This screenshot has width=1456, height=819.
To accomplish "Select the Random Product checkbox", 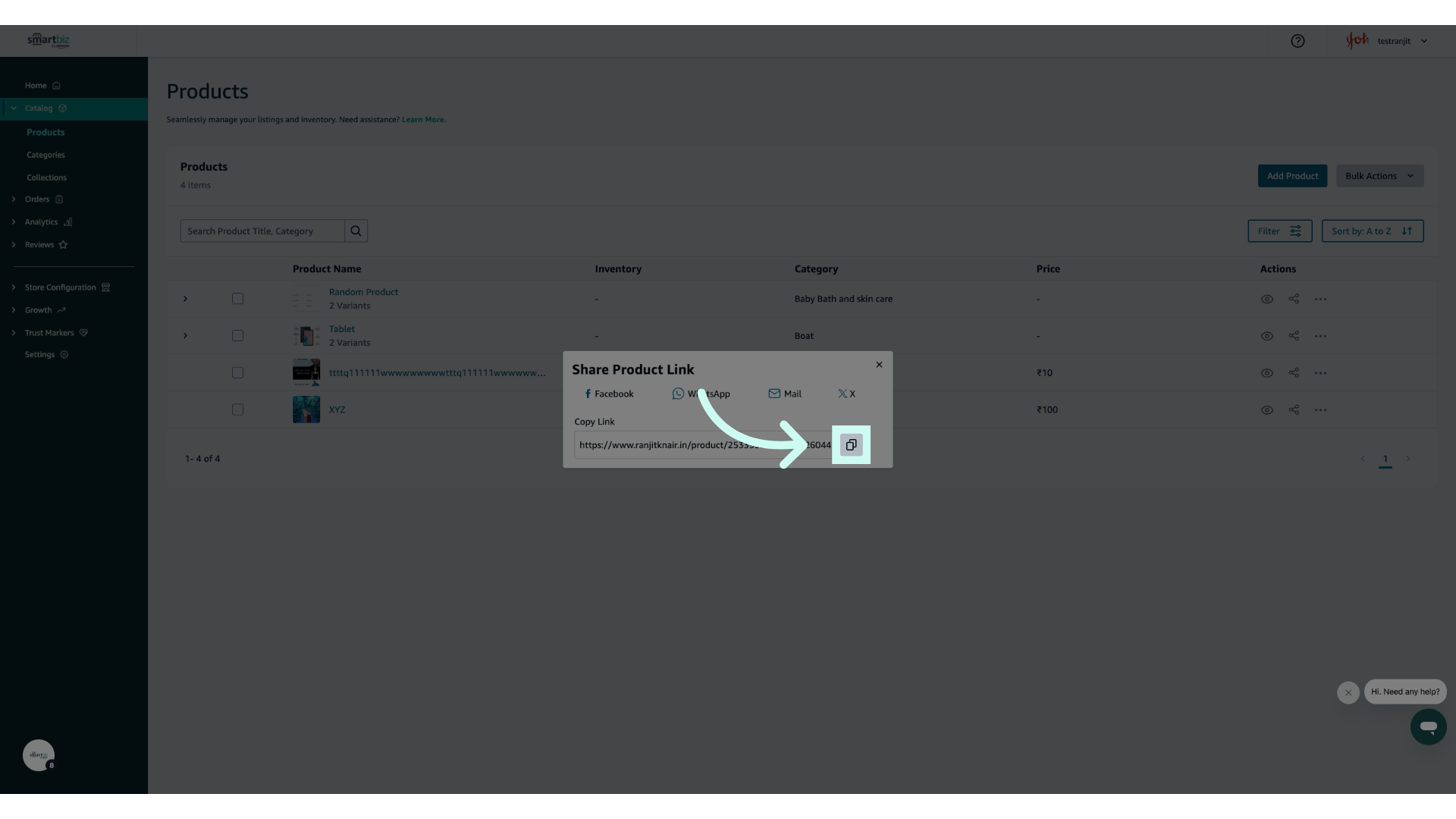I will (x=237, y=299).
